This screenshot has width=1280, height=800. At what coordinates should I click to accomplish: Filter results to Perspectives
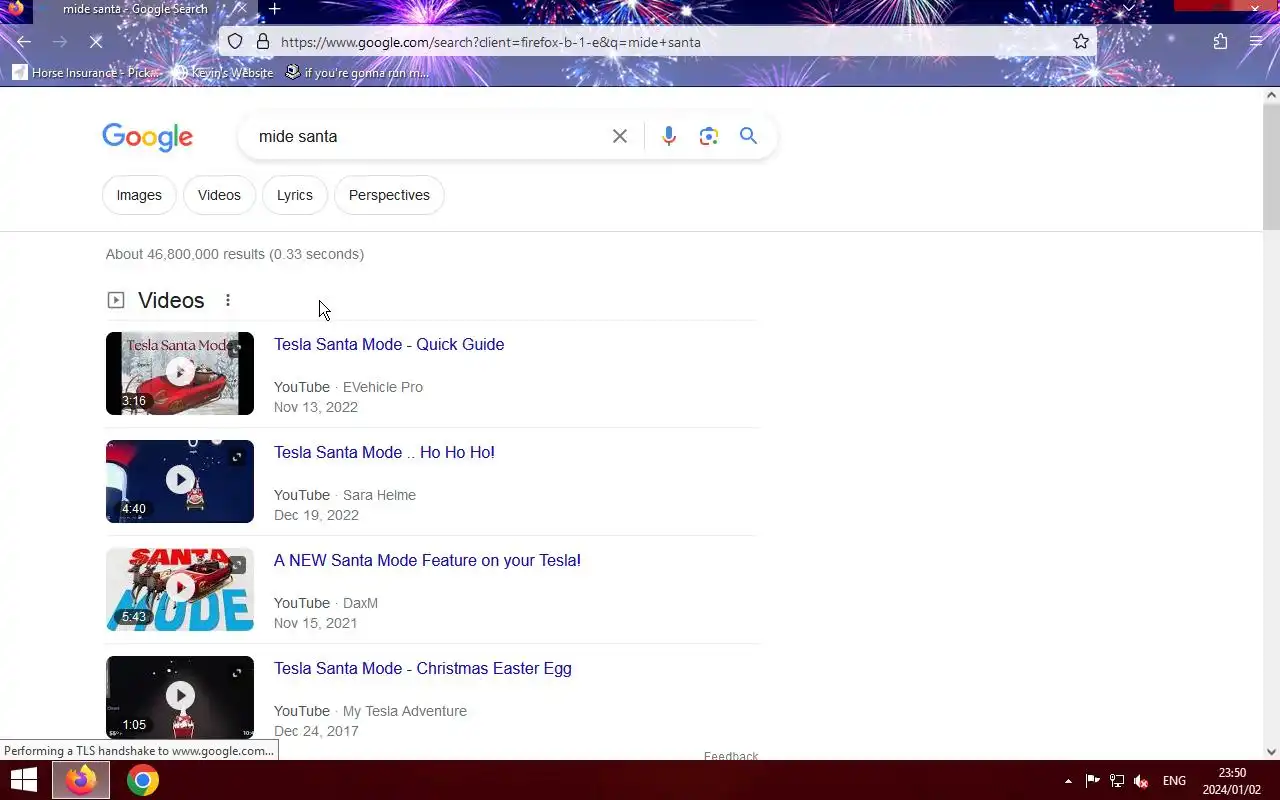(x=389, y=195)
